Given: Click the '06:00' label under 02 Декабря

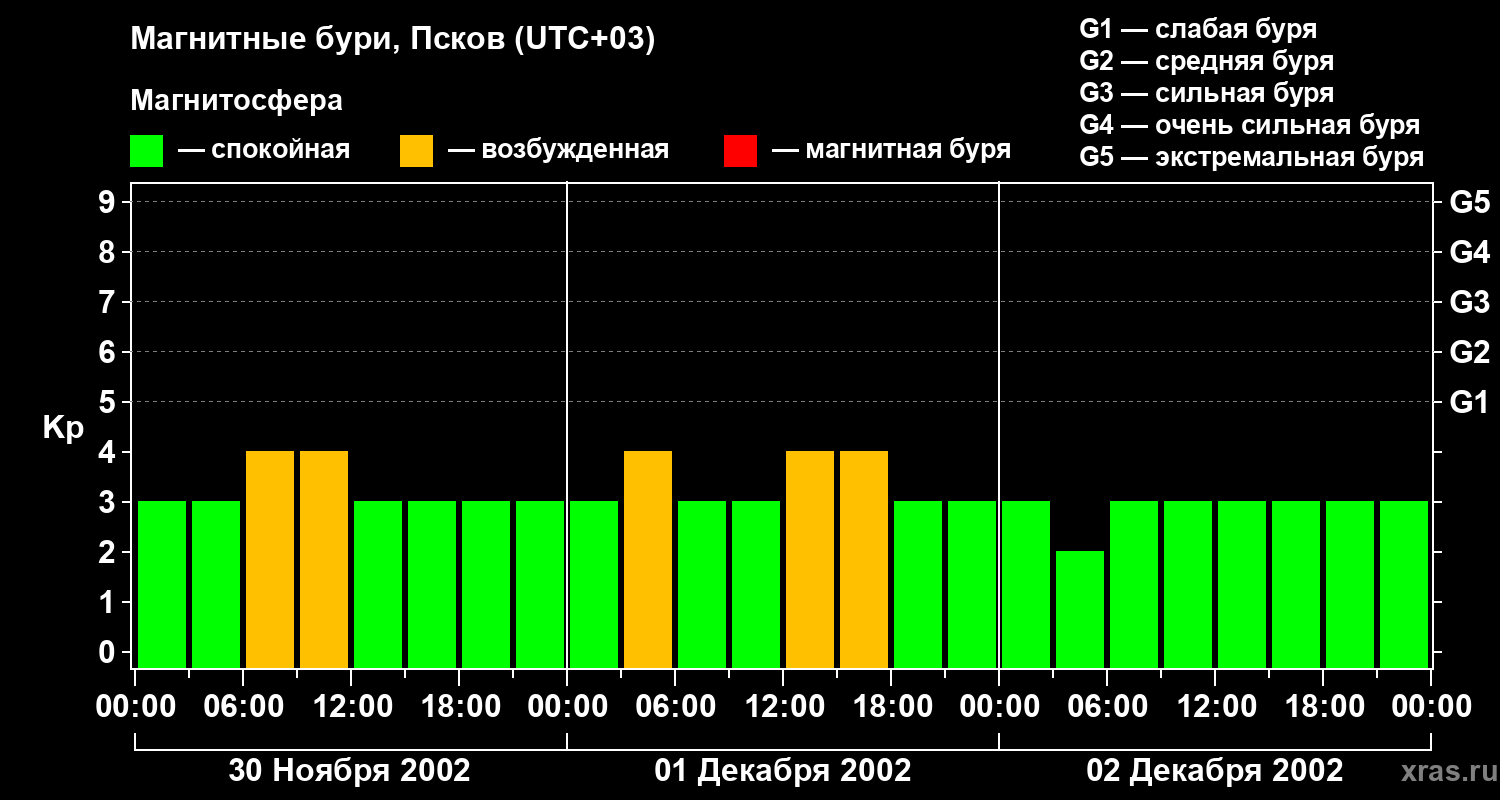Looking at the screenshot, I should pos(1106,707).
